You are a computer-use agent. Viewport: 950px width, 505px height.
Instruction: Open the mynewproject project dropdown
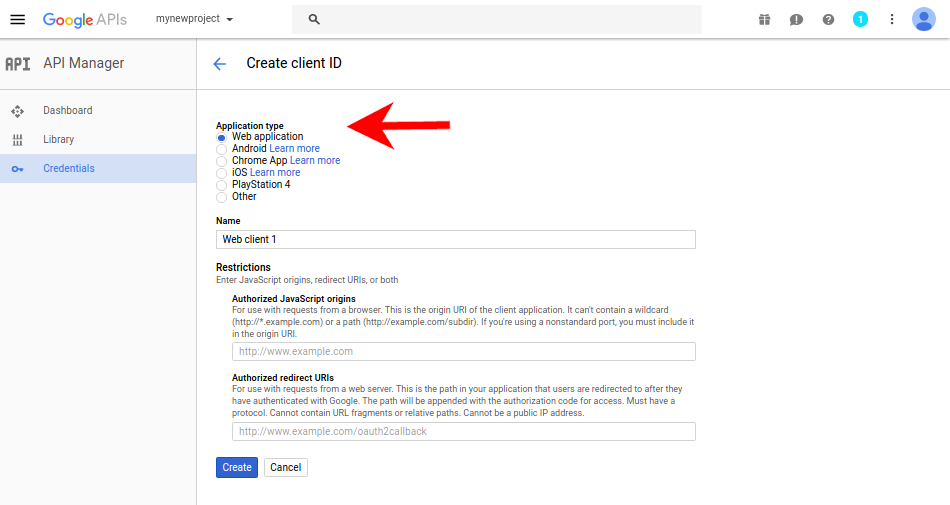tap(194, 19)
